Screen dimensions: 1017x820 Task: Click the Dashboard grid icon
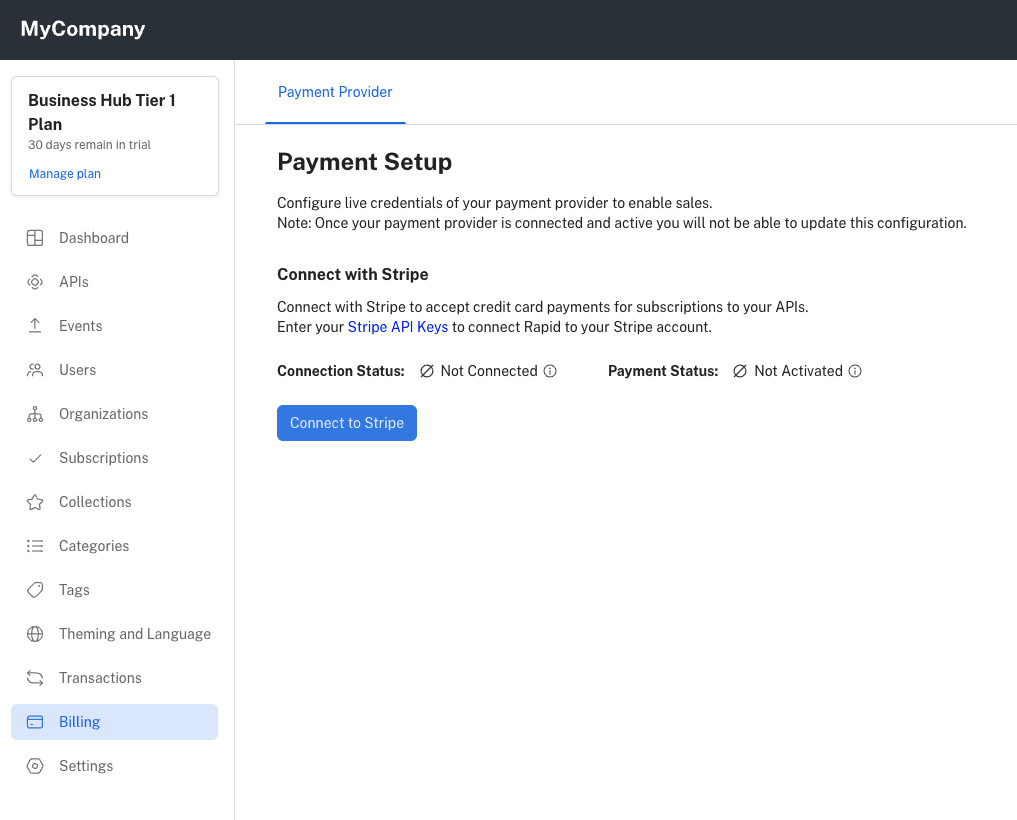pos(35,238)
